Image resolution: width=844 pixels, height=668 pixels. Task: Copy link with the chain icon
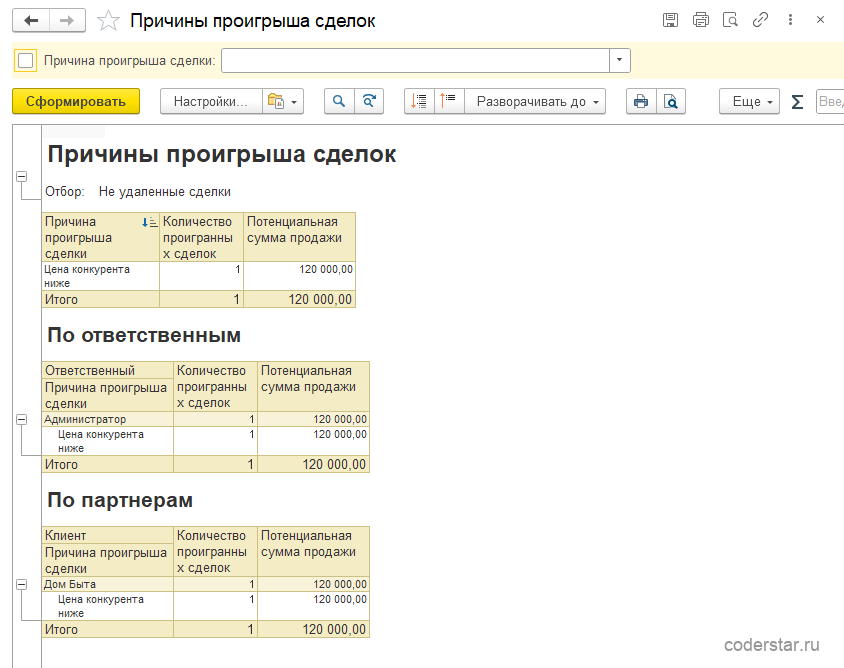tap(760, 20)
